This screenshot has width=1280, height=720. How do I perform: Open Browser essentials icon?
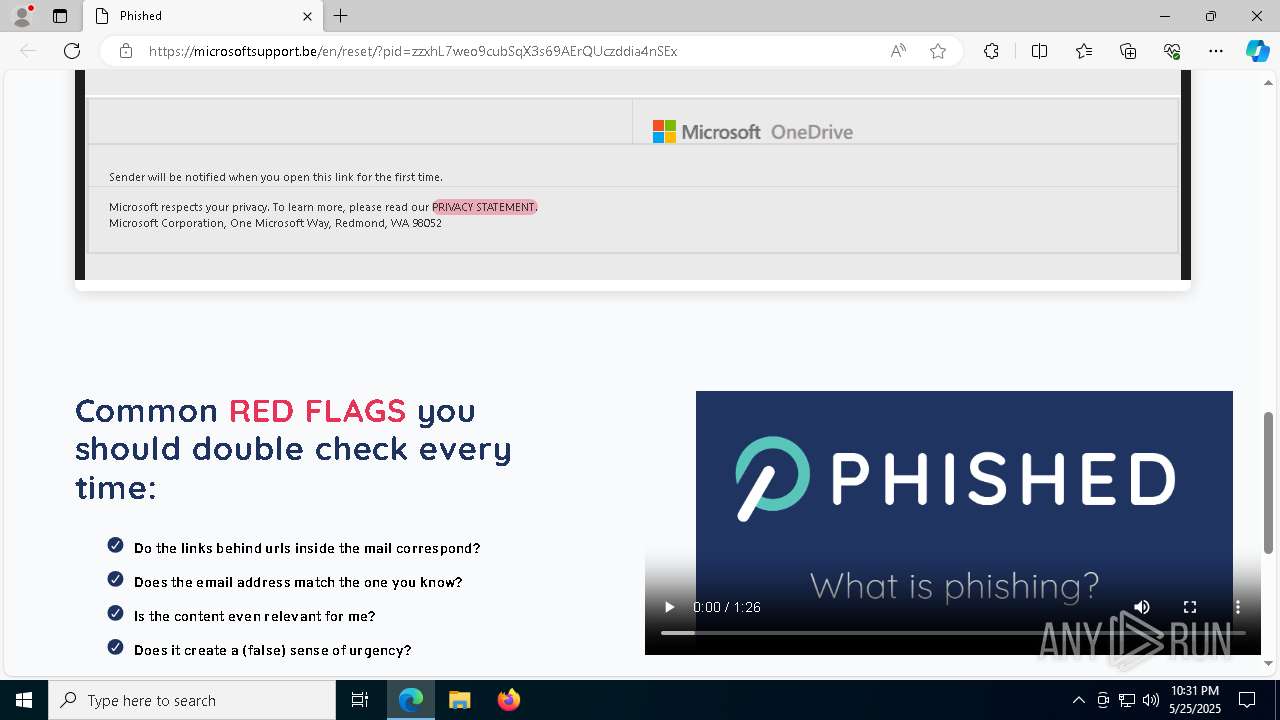(x=1172, y=51)
